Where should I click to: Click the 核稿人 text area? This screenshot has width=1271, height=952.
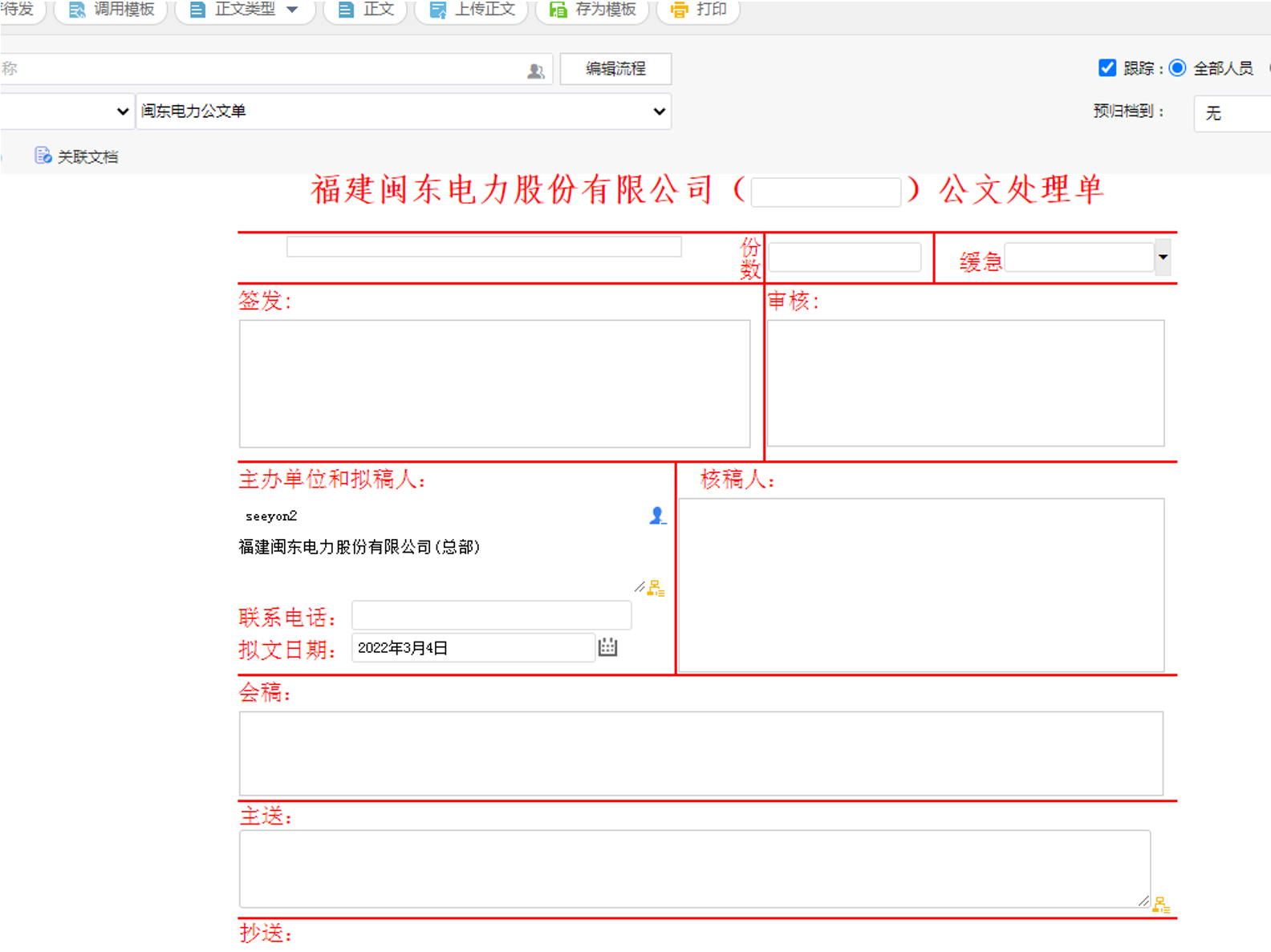coord(921,585)
